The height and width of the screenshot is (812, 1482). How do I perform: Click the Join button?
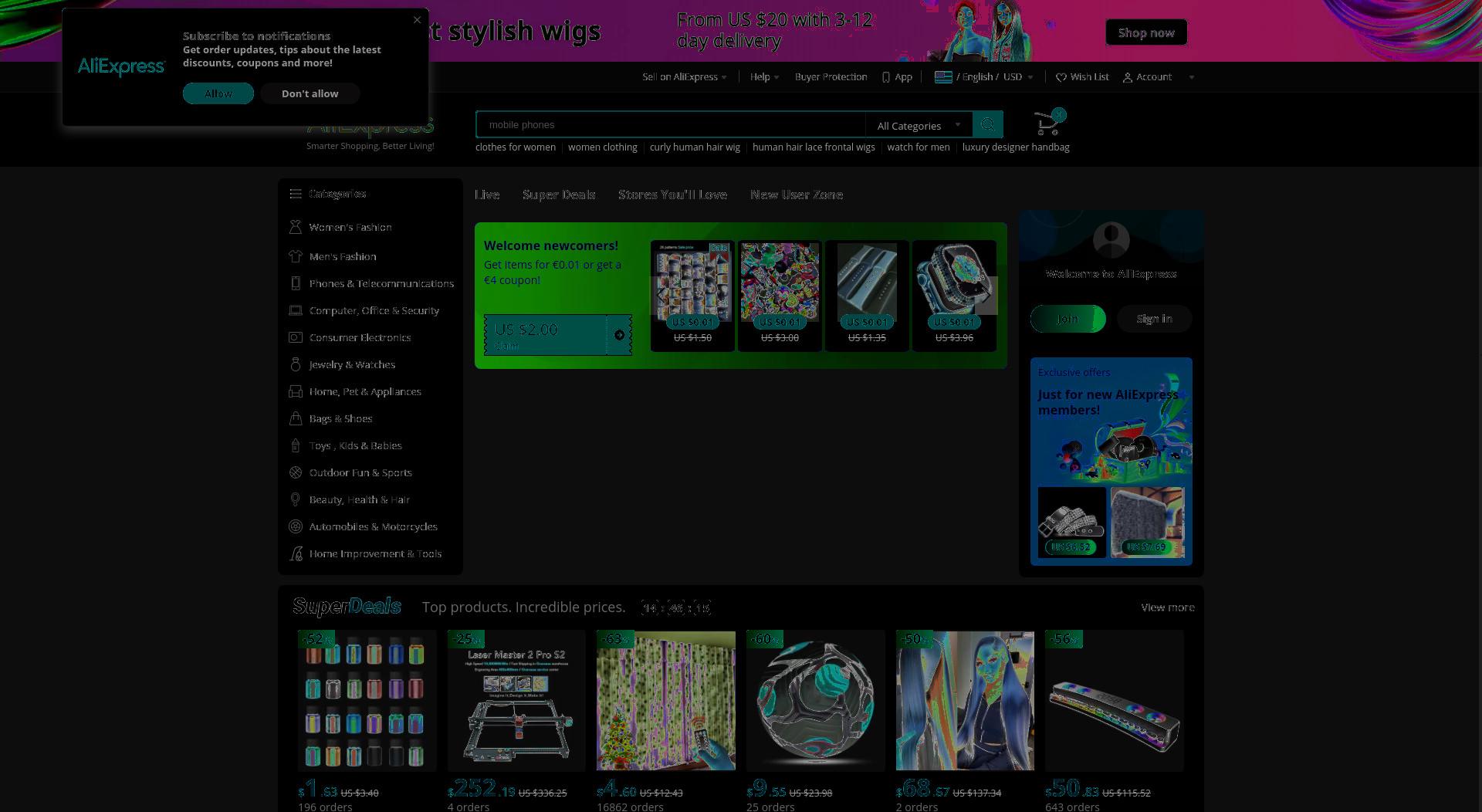(1068, 319)
